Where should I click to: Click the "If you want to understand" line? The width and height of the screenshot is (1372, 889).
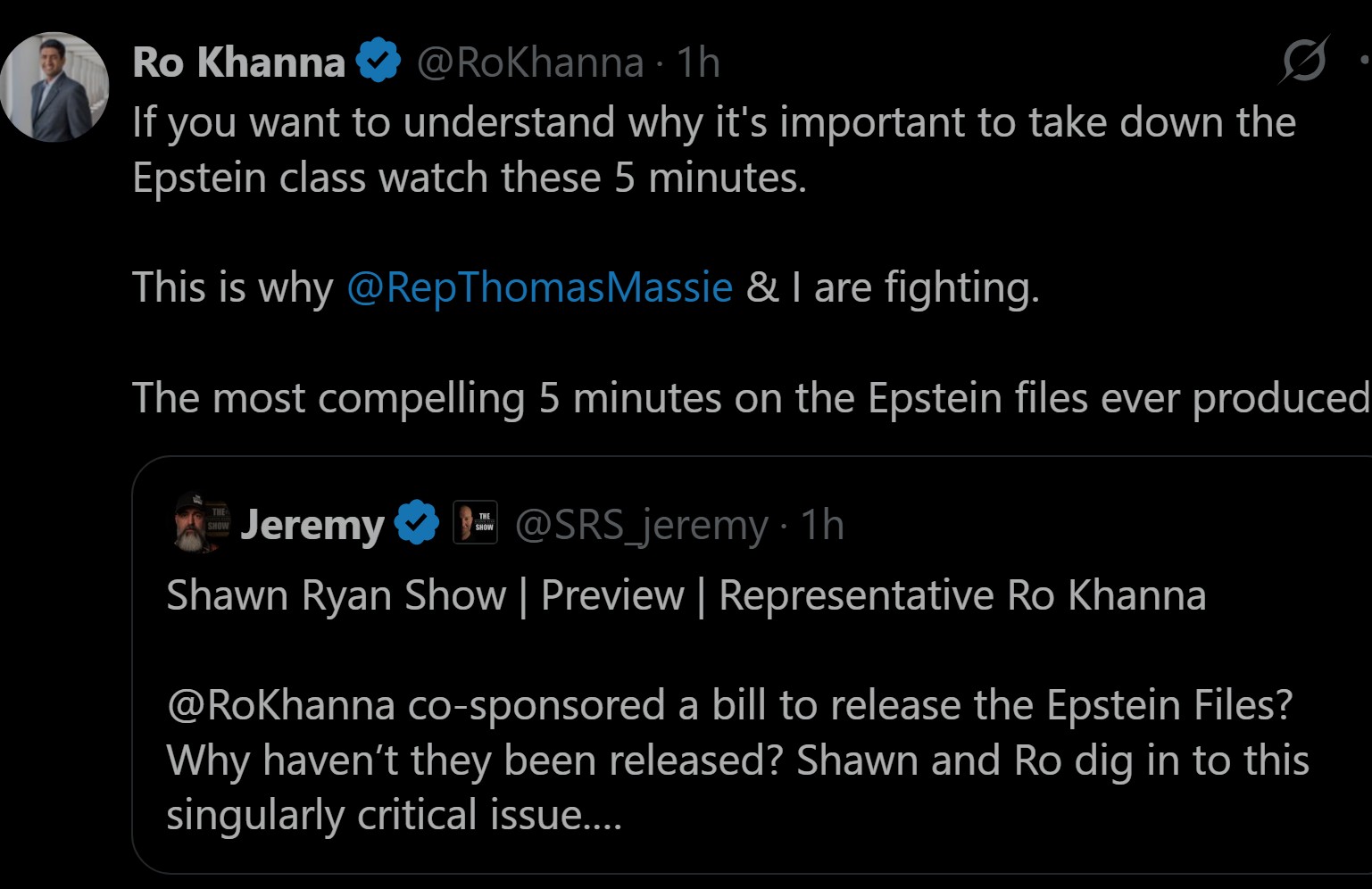tap(713, 122)
